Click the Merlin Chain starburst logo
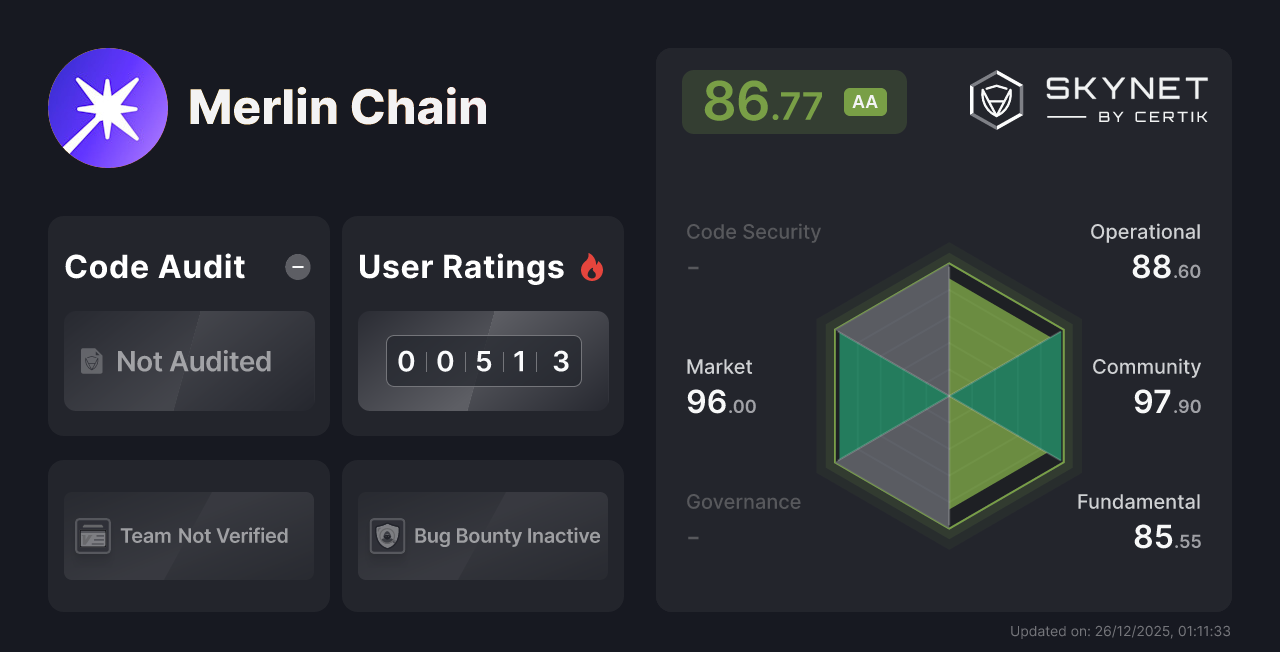 108,107
